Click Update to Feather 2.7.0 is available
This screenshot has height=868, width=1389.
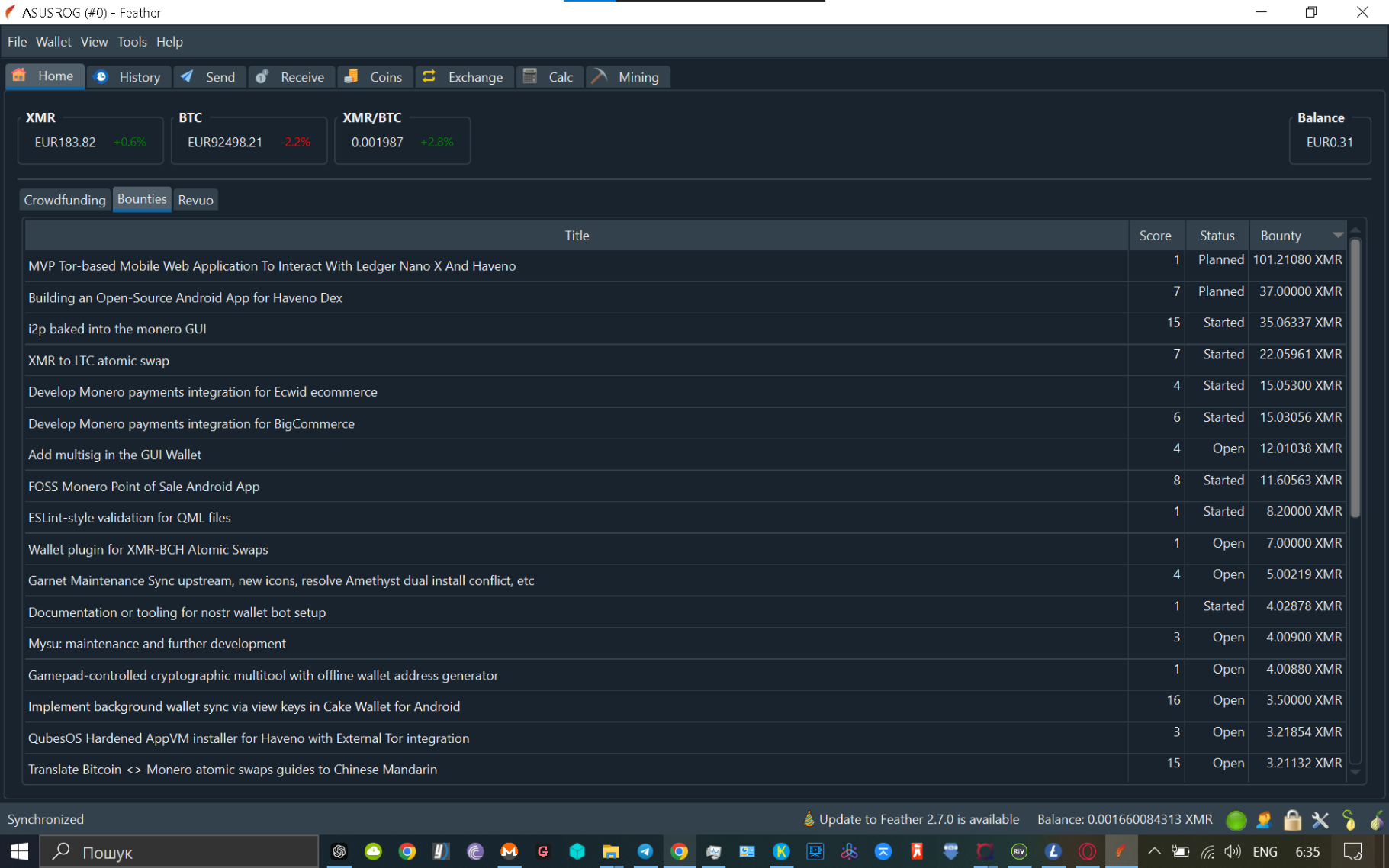tap(918, 819)
